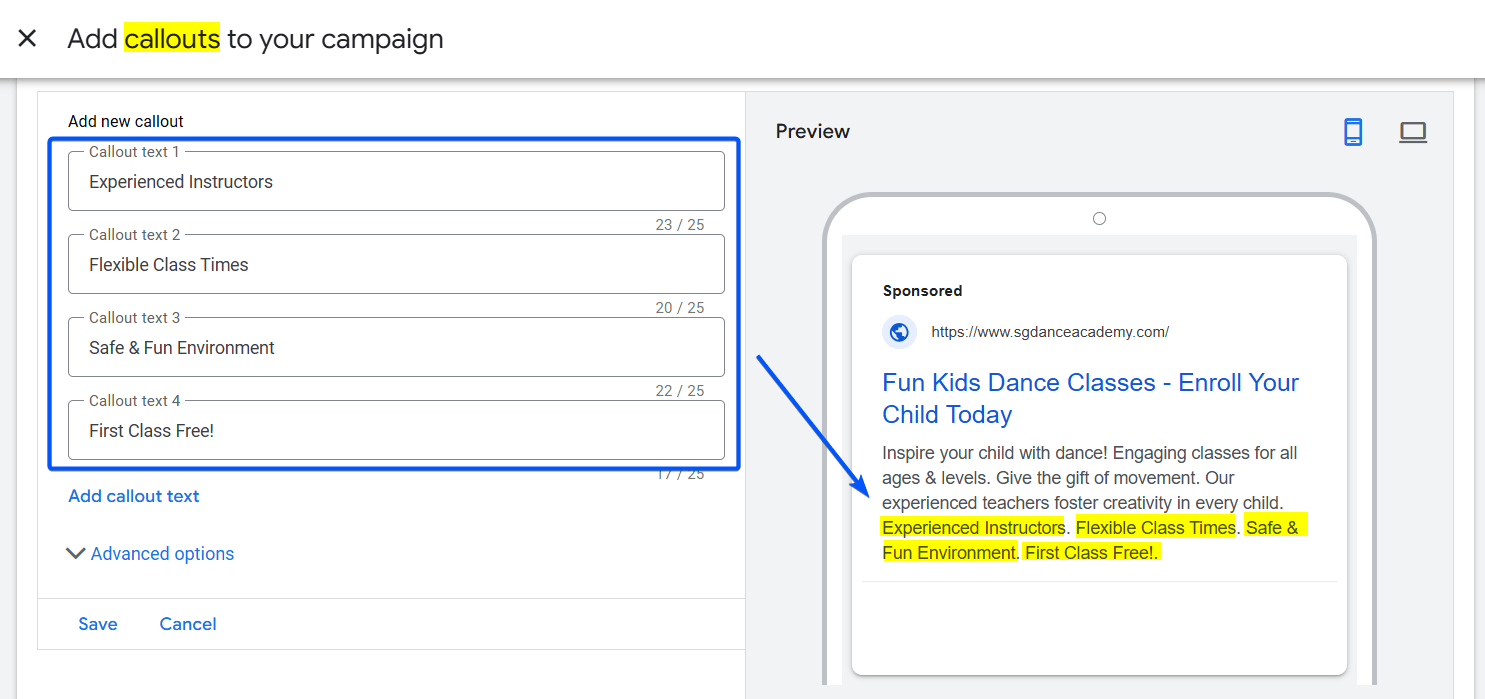The height and width of the screenshot is (699, 1485).
Task: Click the Sponsored label in the ad
Action: tap(922, 291)
